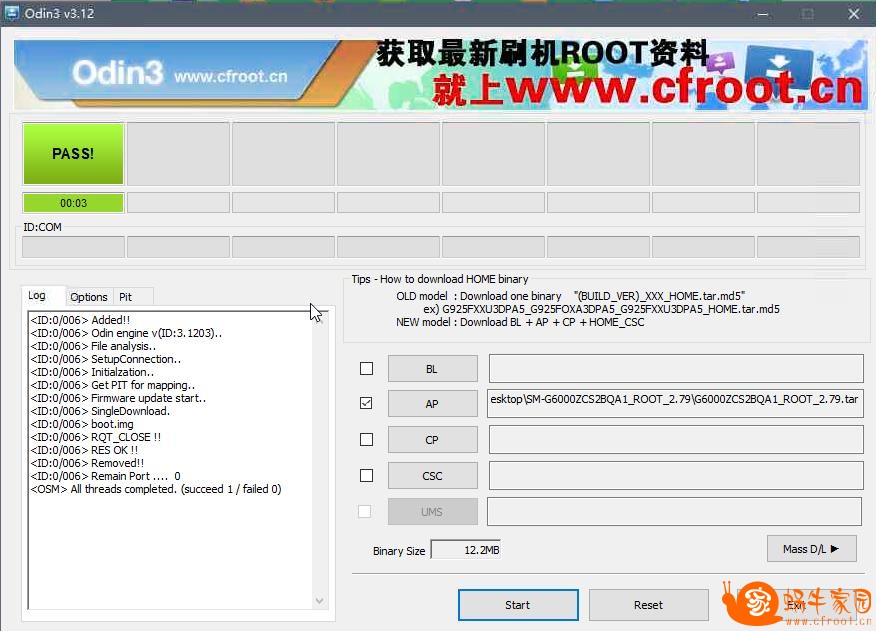This screenshot has width=876, height=631.
Task: Click the disabled UMS checkbox
Action: tap(364, 511)
